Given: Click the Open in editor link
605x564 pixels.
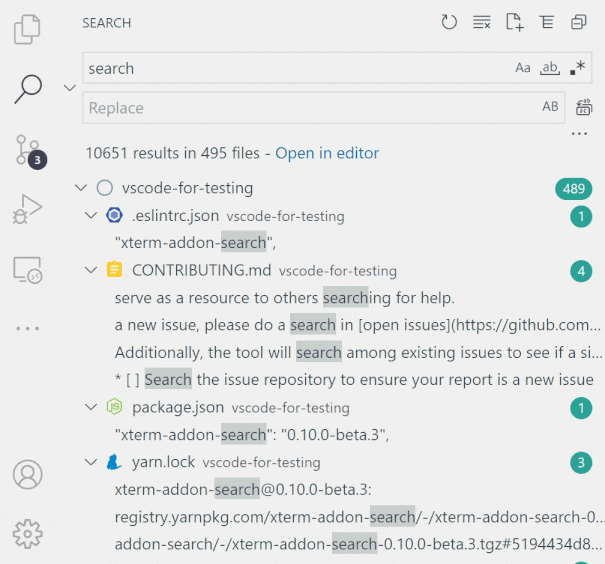Looking at the screenshot, I should click(x=327, y=153).
